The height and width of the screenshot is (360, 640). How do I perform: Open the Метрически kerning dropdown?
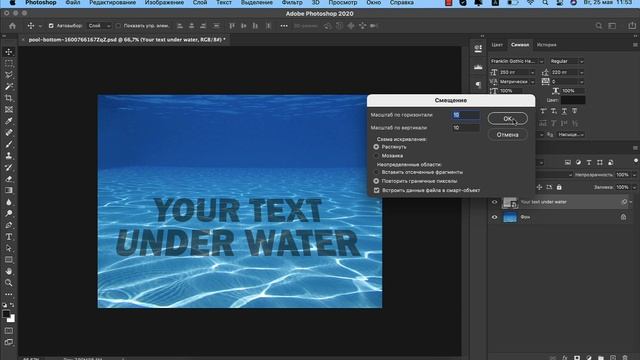pyautogui.click(x=532, y=82)
